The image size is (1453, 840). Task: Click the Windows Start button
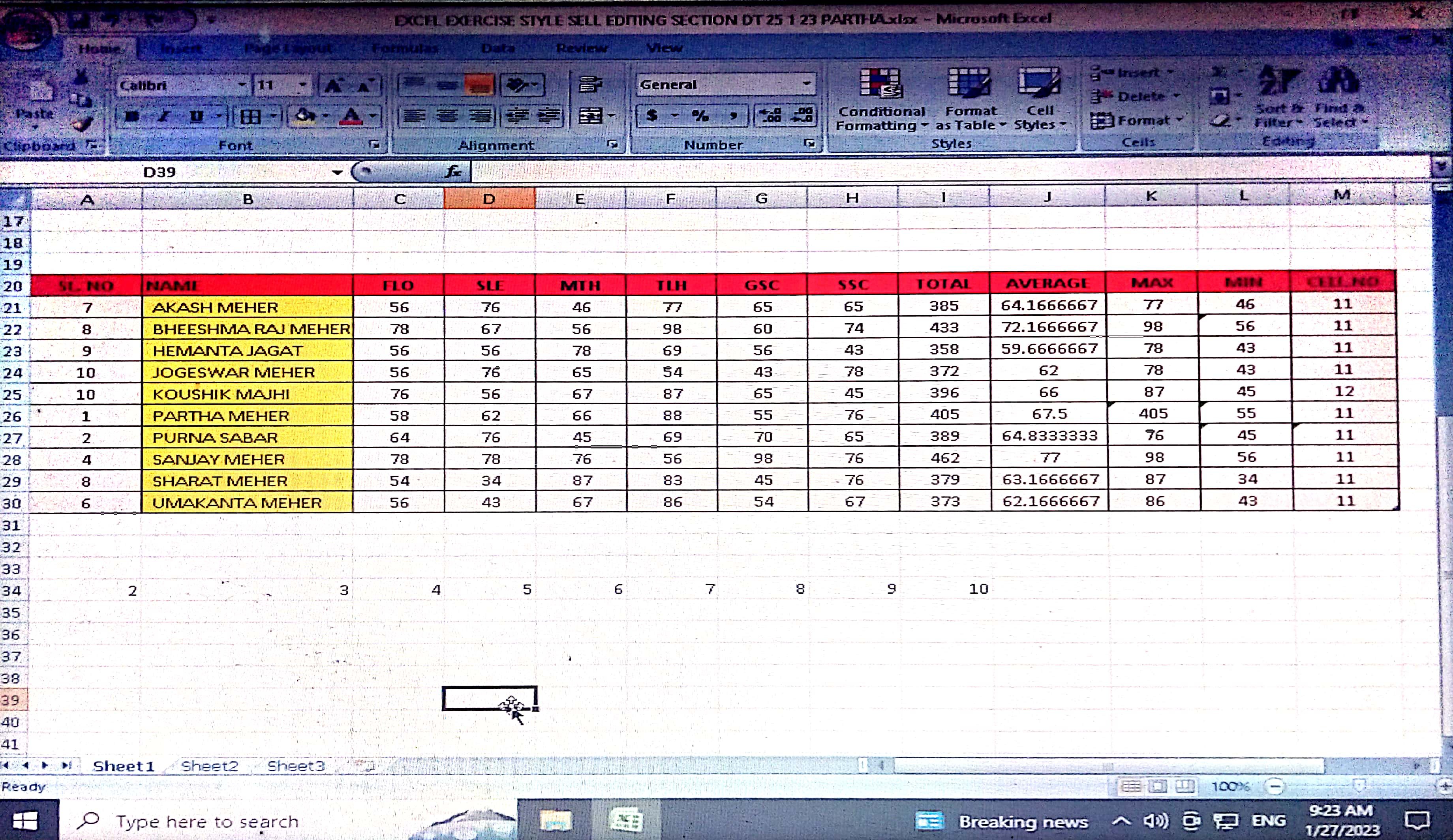pyautogui.click(x=25, y=820)
